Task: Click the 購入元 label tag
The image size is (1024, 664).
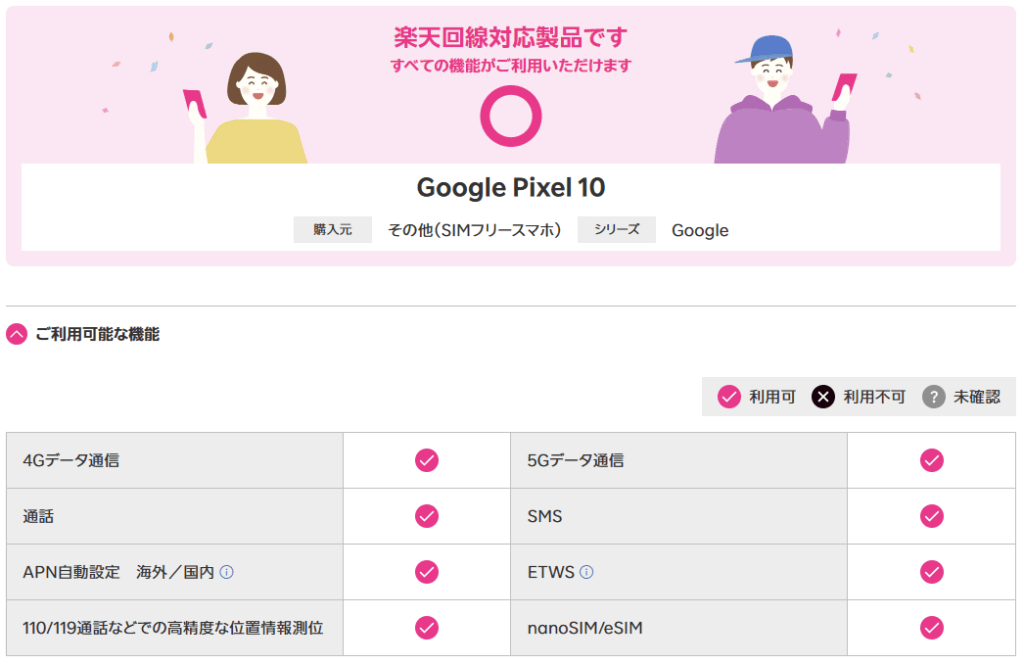Action: 332,230
